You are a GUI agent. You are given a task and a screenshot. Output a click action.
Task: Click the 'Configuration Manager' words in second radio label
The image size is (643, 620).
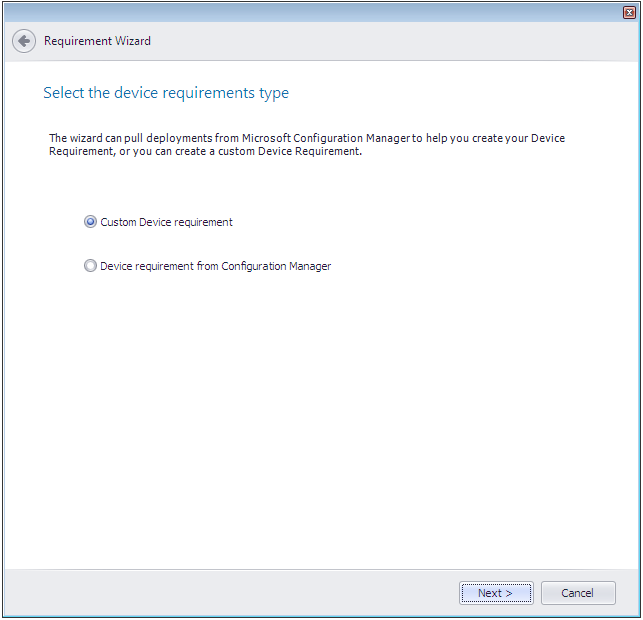[276, 266]
